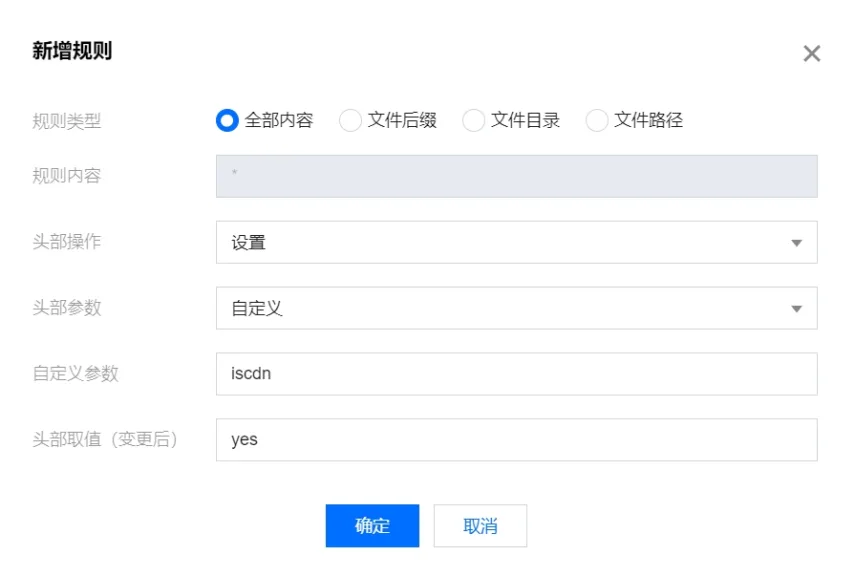The width and height of the screenshot is (855, 576).
Task: Click the 取消 cancel button
Action: [x=480, y=525]
